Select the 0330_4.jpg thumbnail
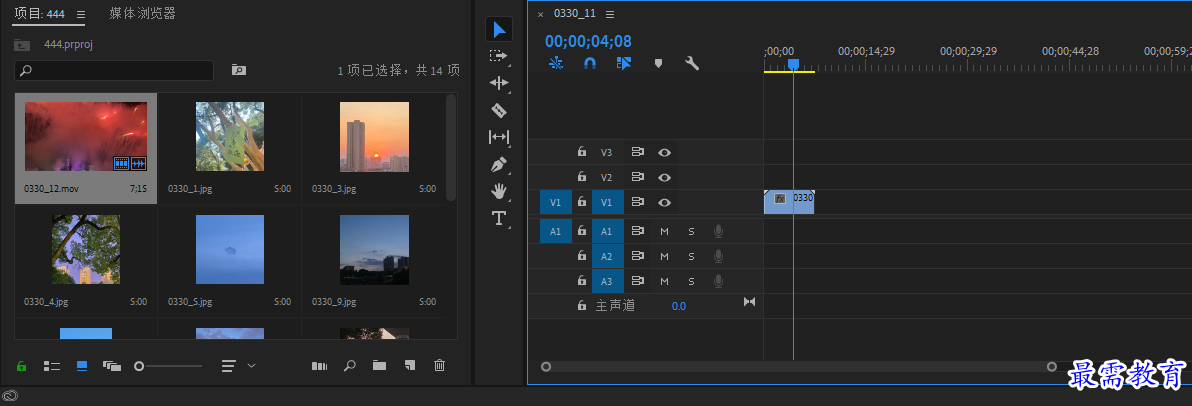 86,249
